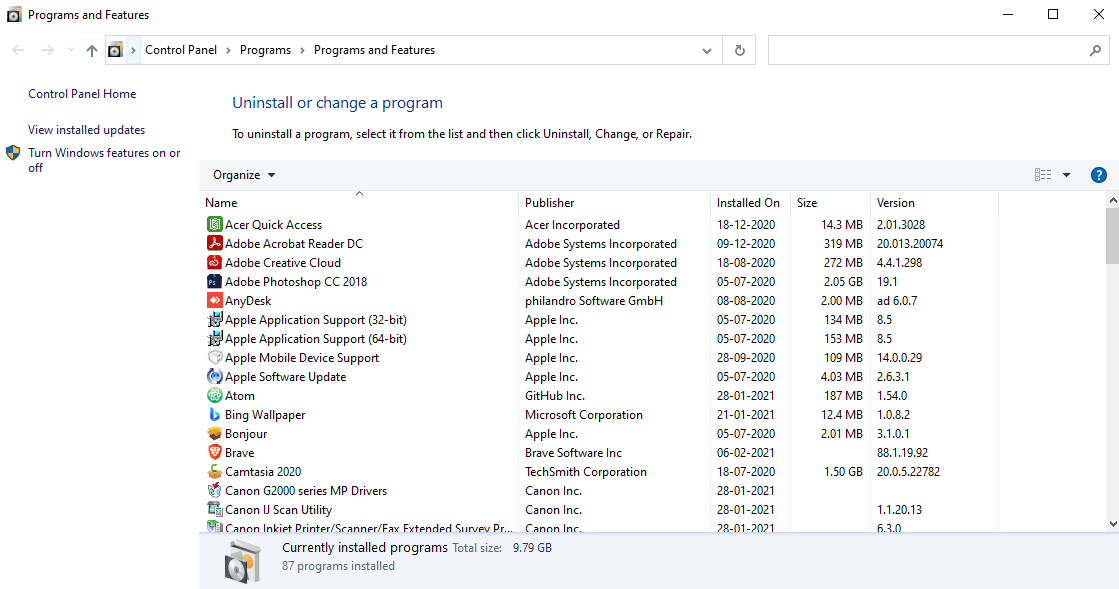Sort by the Version column header
1119x589 pixels.
(x=934, y=203)
